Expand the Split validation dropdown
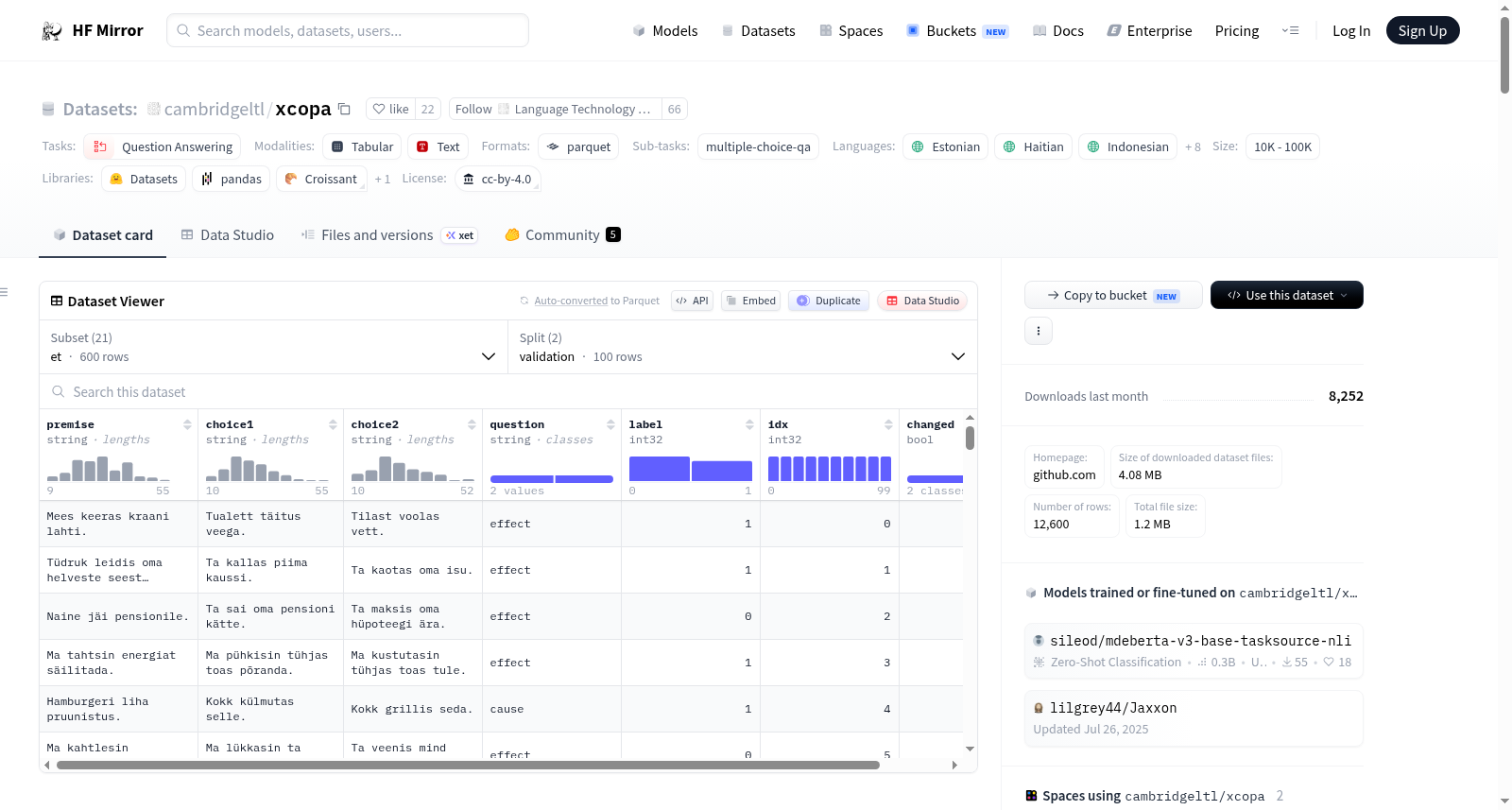The height and width of the screenshot is (810, 1512). 743,347
